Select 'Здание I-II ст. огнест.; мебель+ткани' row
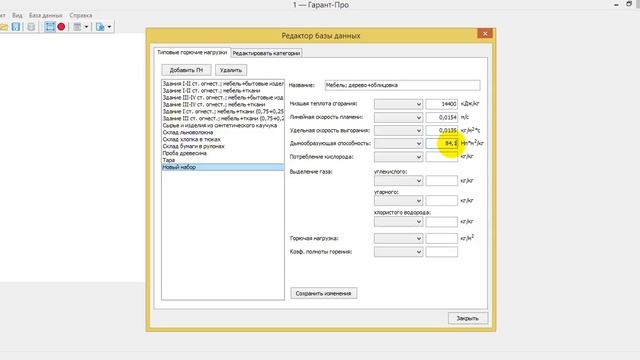 coord(223,91)
